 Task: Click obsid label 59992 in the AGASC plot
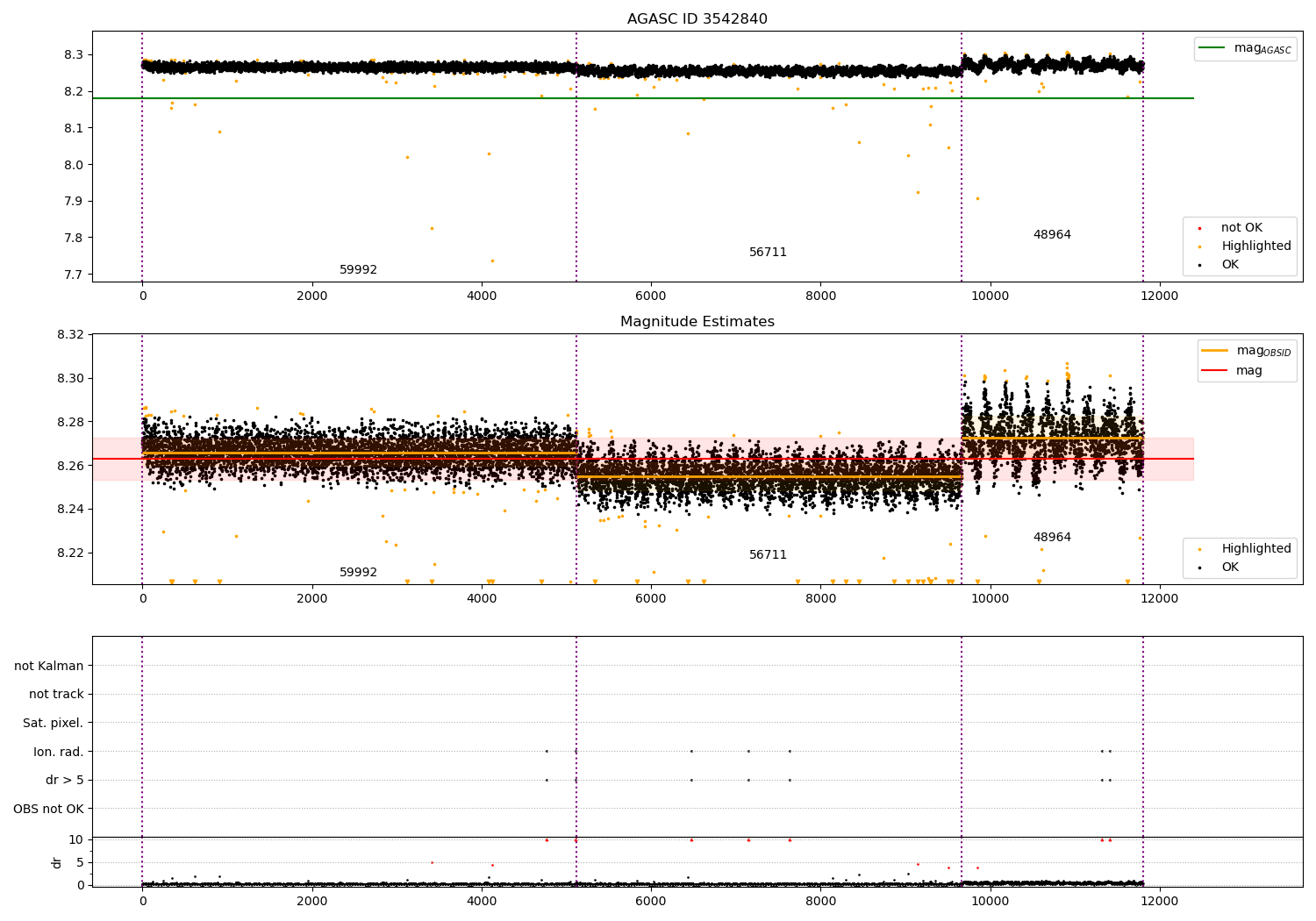pos(358,270)
